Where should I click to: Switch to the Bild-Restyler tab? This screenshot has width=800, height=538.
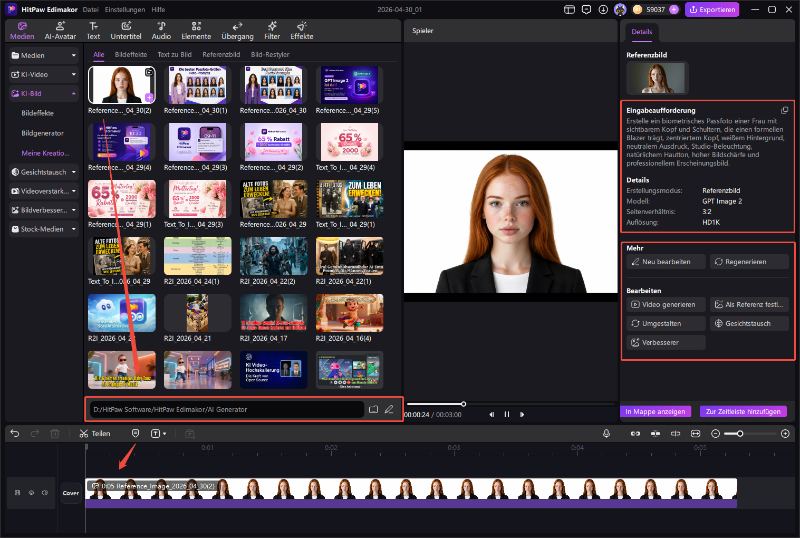click(270, 54)
